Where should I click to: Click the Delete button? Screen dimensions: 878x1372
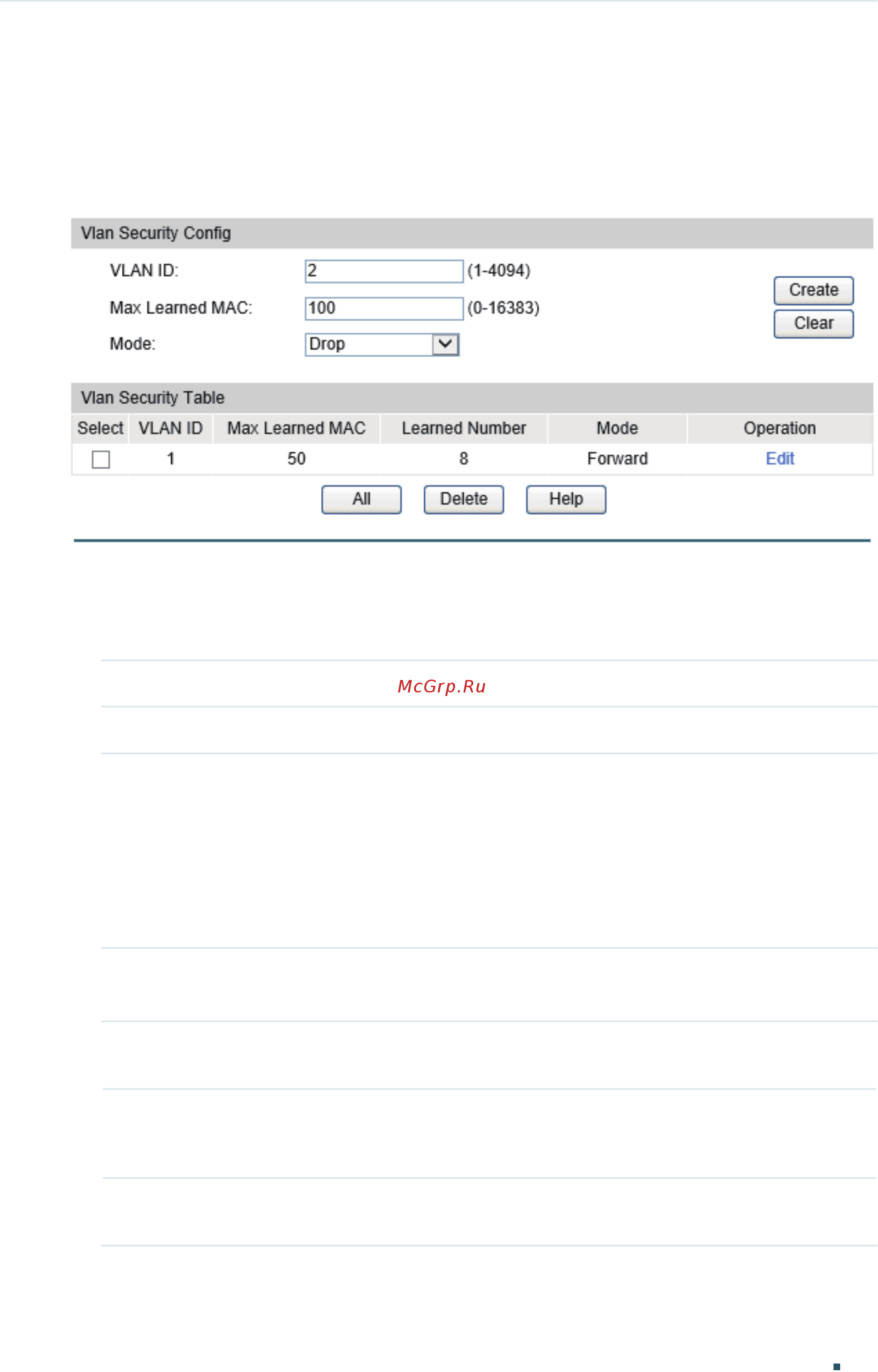click(x=463, y=500)
